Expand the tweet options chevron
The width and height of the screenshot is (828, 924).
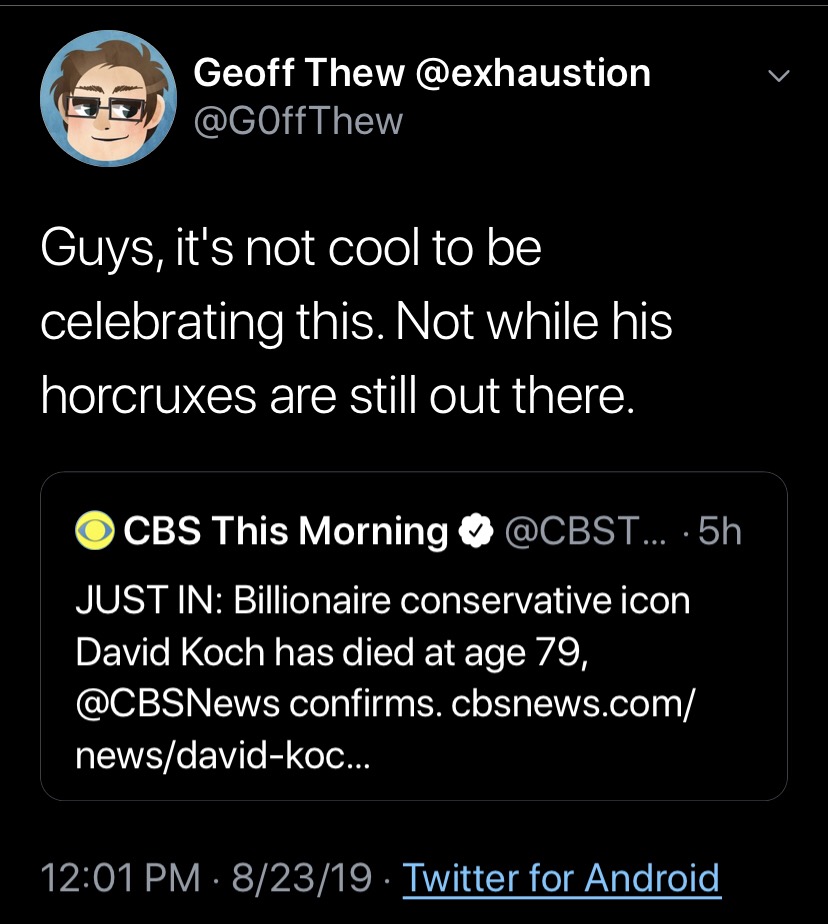778,76
